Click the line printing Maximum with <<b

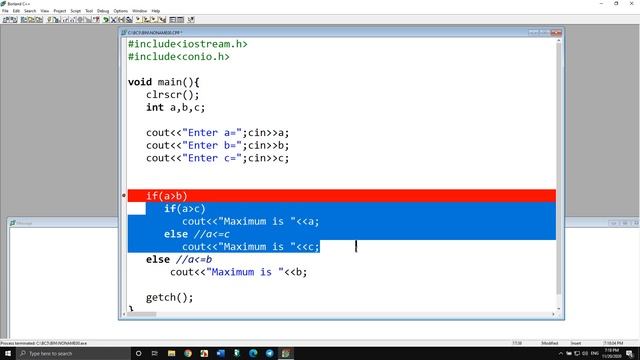tap(239, 272)
